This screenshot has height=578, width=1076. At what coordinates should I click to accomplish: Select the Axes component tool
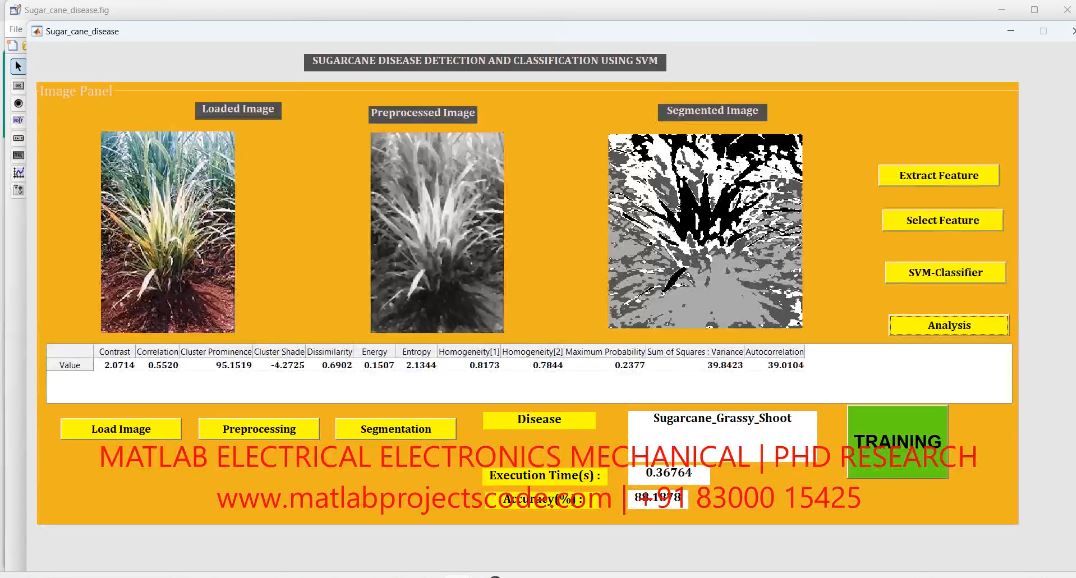coord(18,172)
